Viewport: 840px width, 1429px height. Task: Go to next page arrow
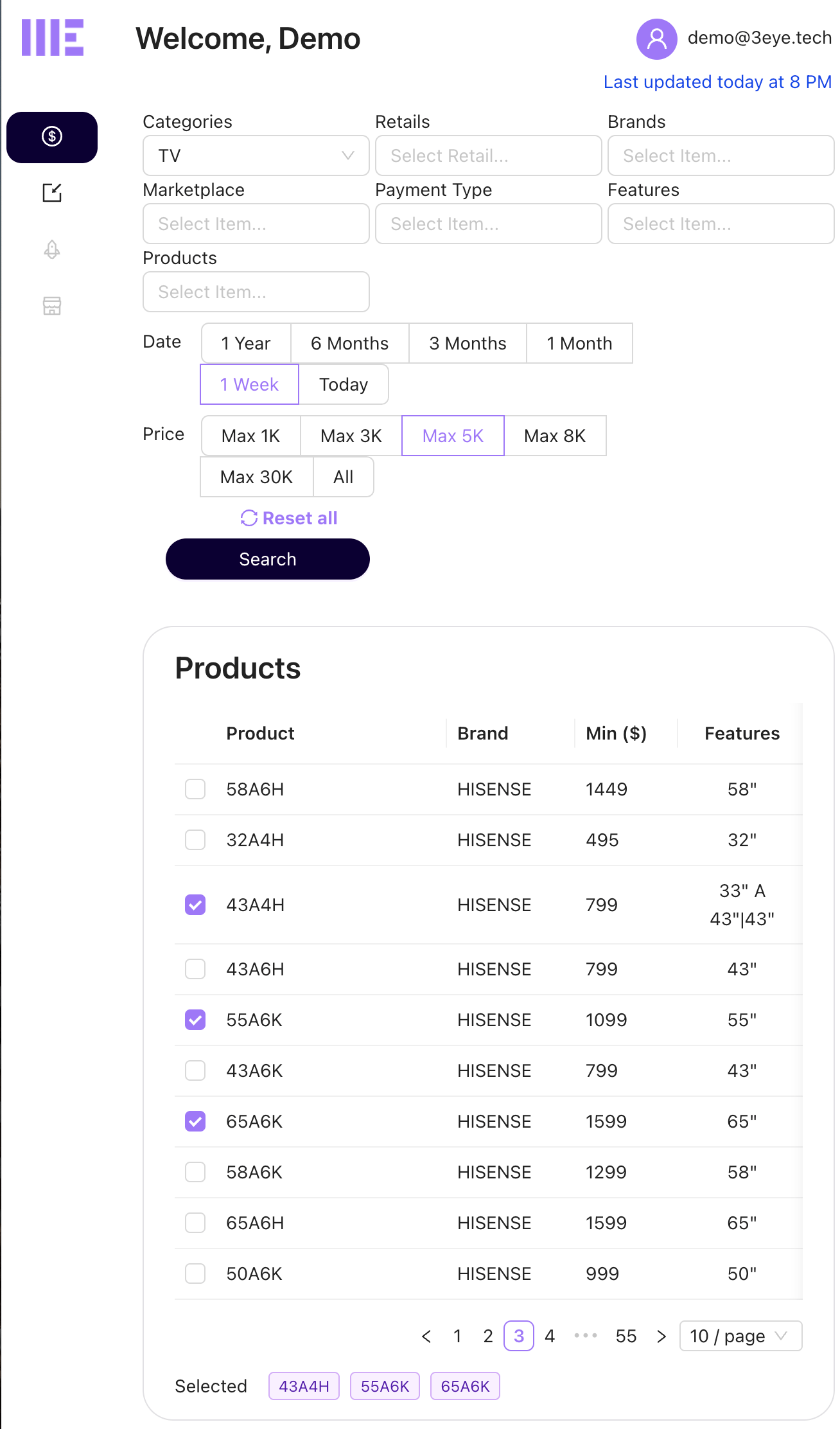(x=661, y=1336)
